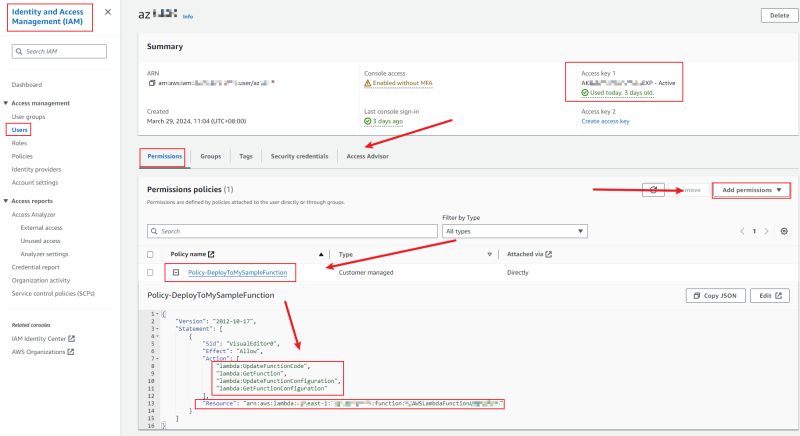Open the Add permissions dropdown

tap(751, 190)
